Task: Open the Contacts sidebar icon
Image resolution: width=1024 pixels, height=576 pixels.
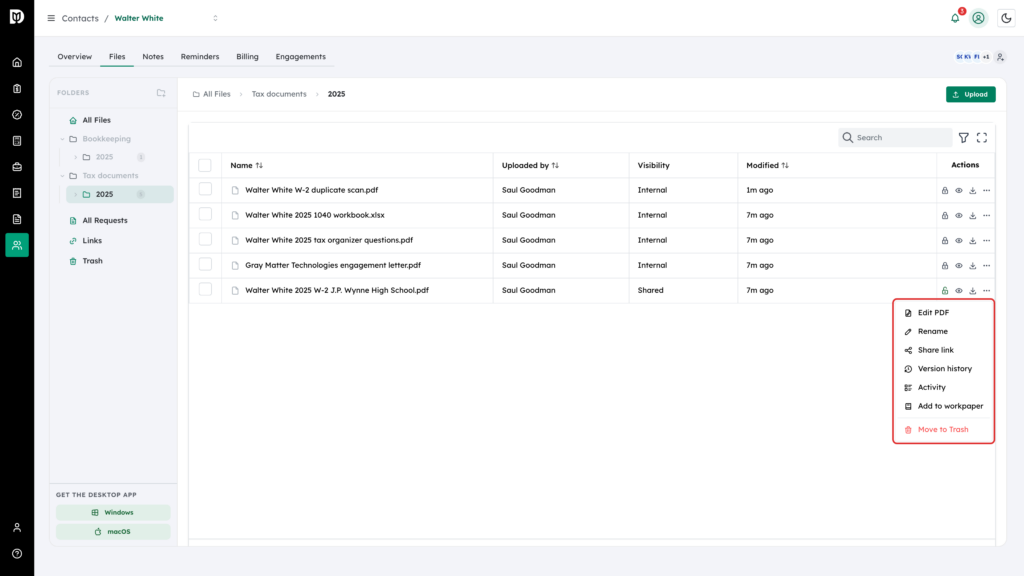Action: pyautogui.click(x=17, y=245)
